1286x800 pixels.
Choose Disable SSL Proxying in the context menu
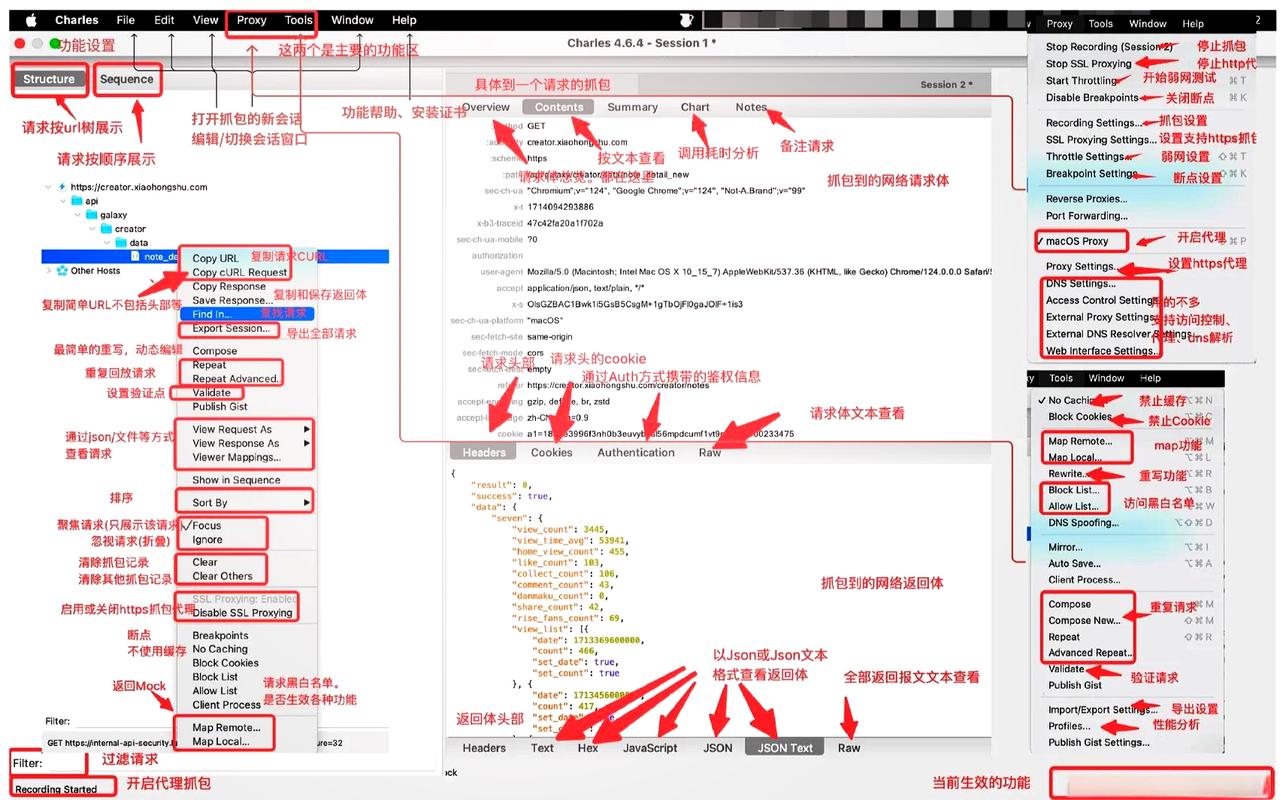[x=242, y=613]
